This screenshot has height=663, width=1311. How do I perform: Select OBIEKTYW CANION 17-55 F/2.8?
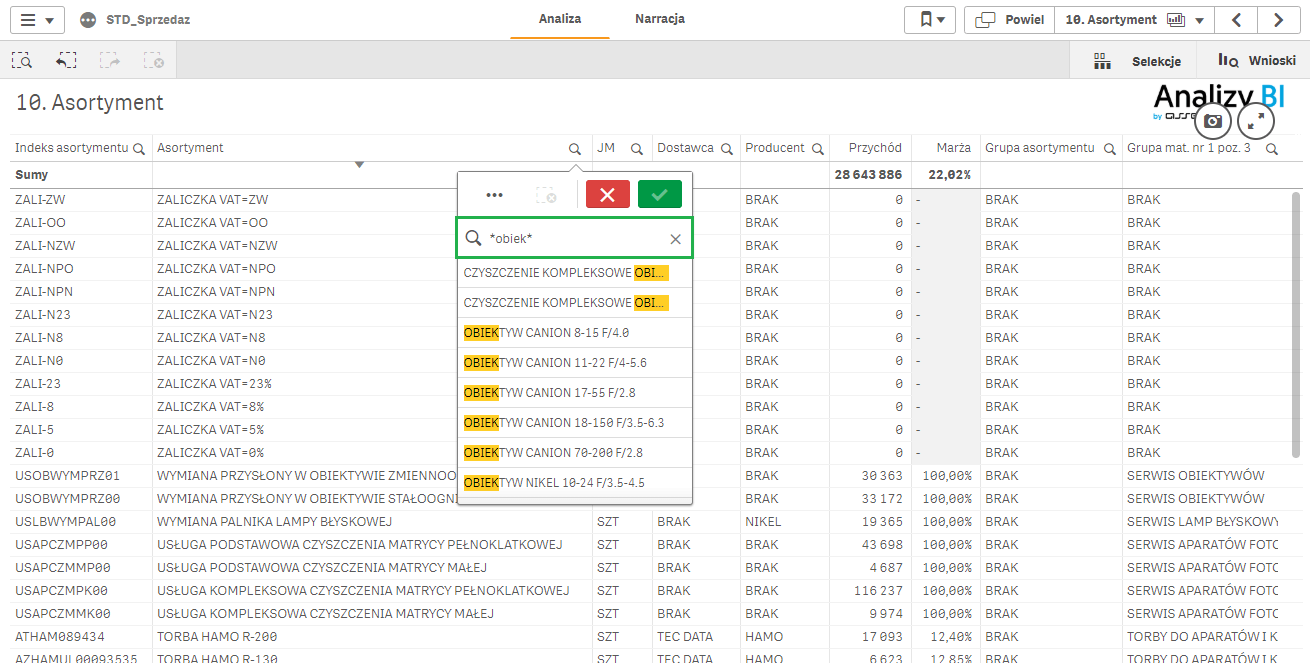click(x=575, y=393)
